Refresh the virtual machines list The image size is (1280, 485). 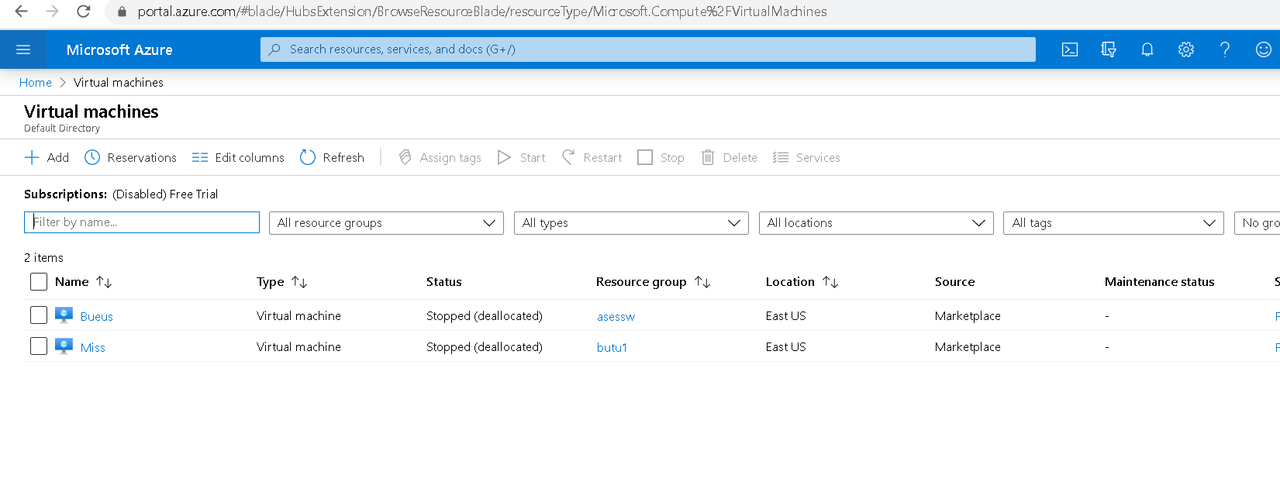point(332,157)
